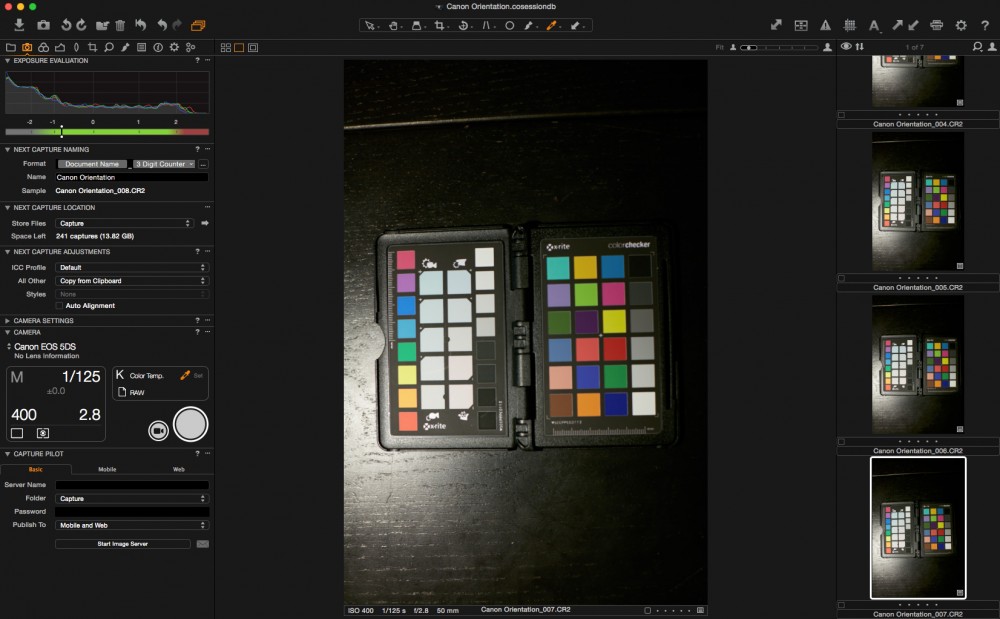This screenshot has width=1000, height=619.
Task: Click the arrow icon next to Store Files
Action: tap(205, 223)
